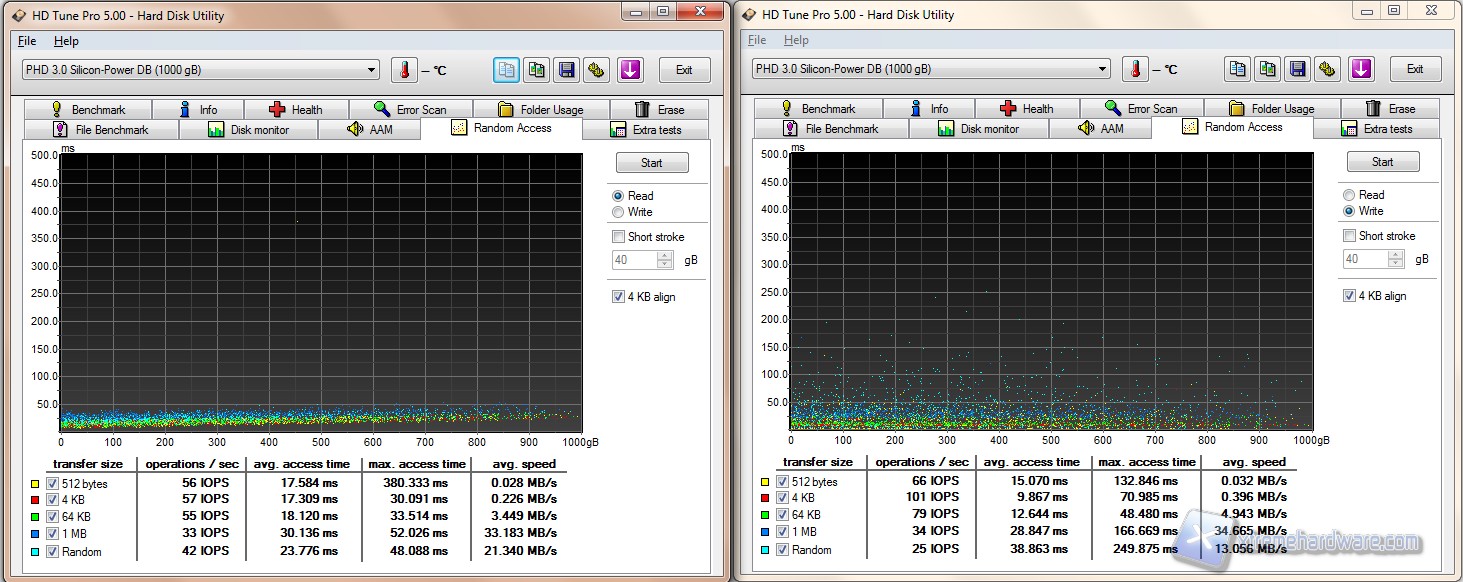Viewport: 1463px width, 582px height.
Task: Open Error Scan magnifier tab in right window
Action: [x=1141, y=109]
